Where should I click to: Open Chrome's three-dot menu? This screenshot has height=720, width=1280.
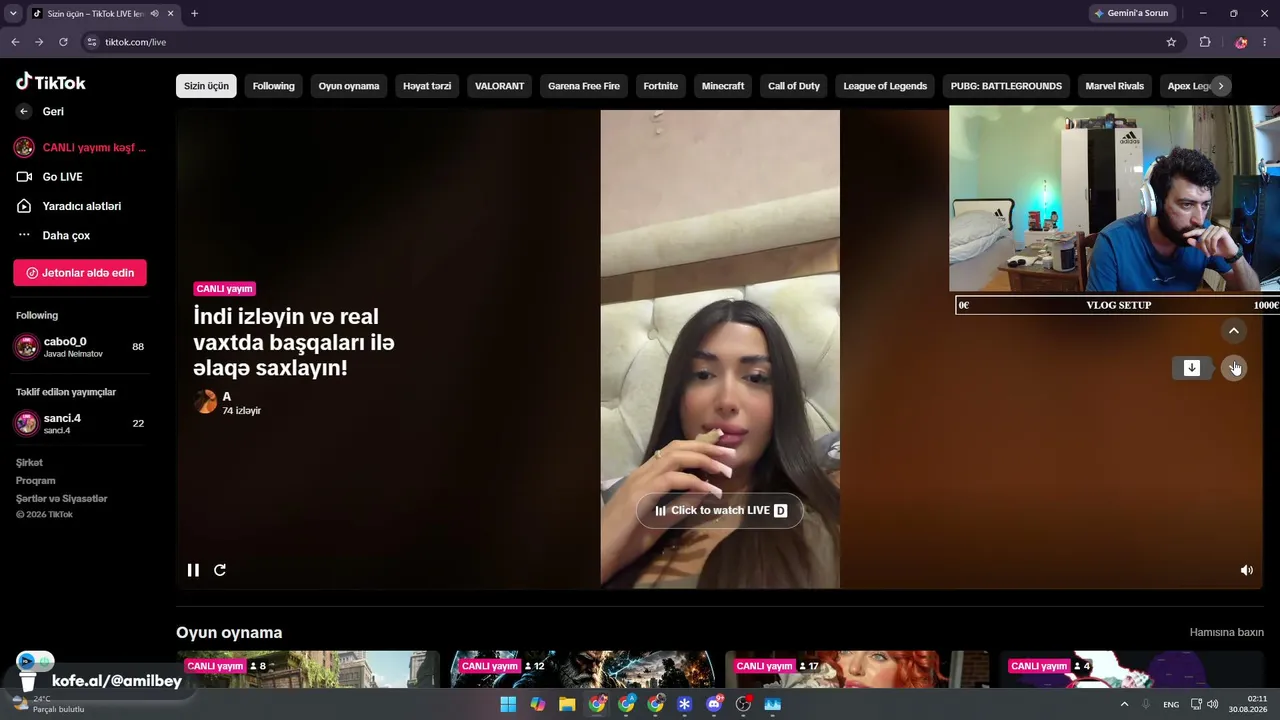[x=1265, y=42]
